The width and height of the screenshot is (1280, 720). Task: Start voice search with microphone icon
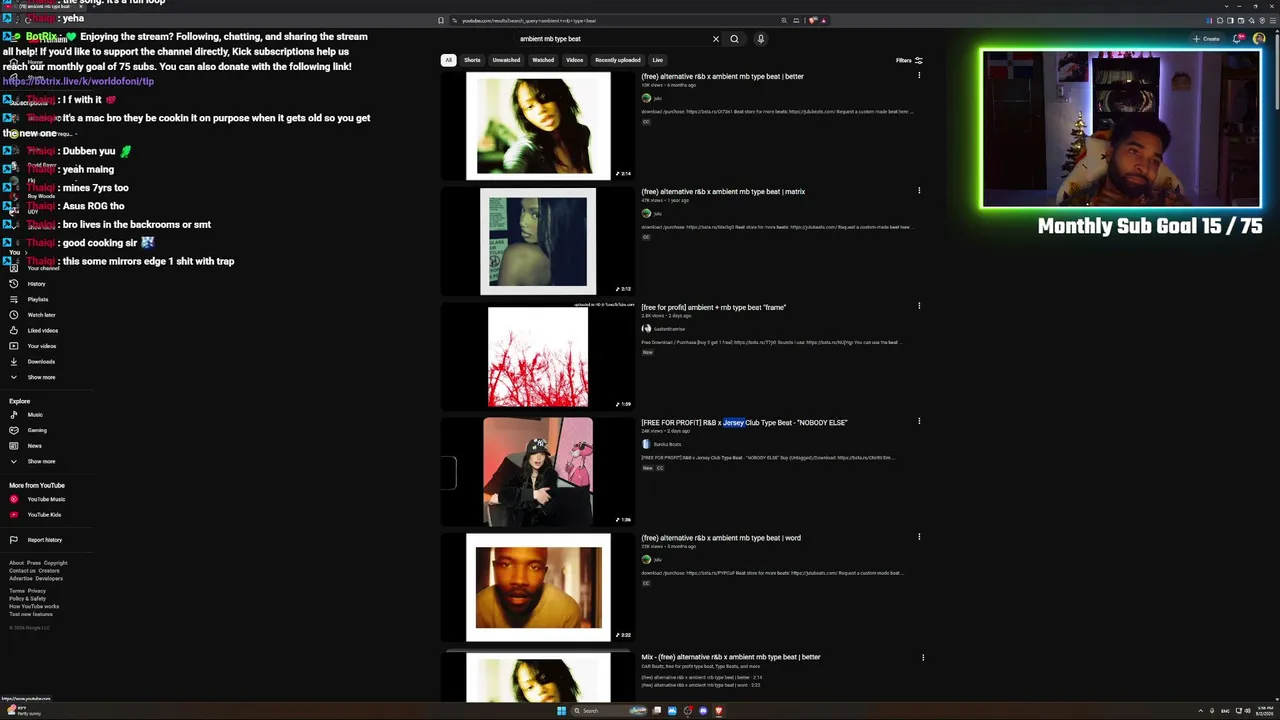click(760, 39)
